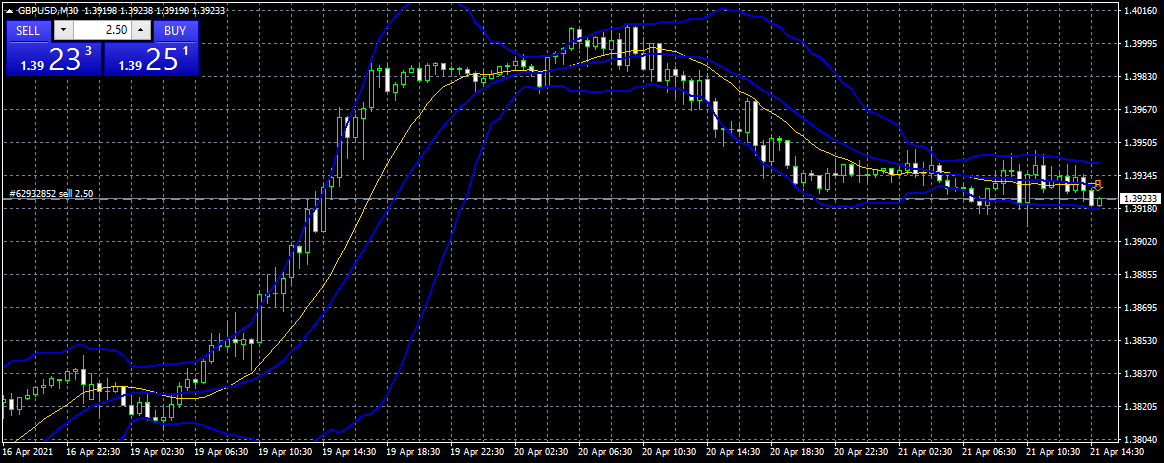Click the 2.50 lot volume field
This screenshot has width=1164, height=463.
[x=103, y=30]
